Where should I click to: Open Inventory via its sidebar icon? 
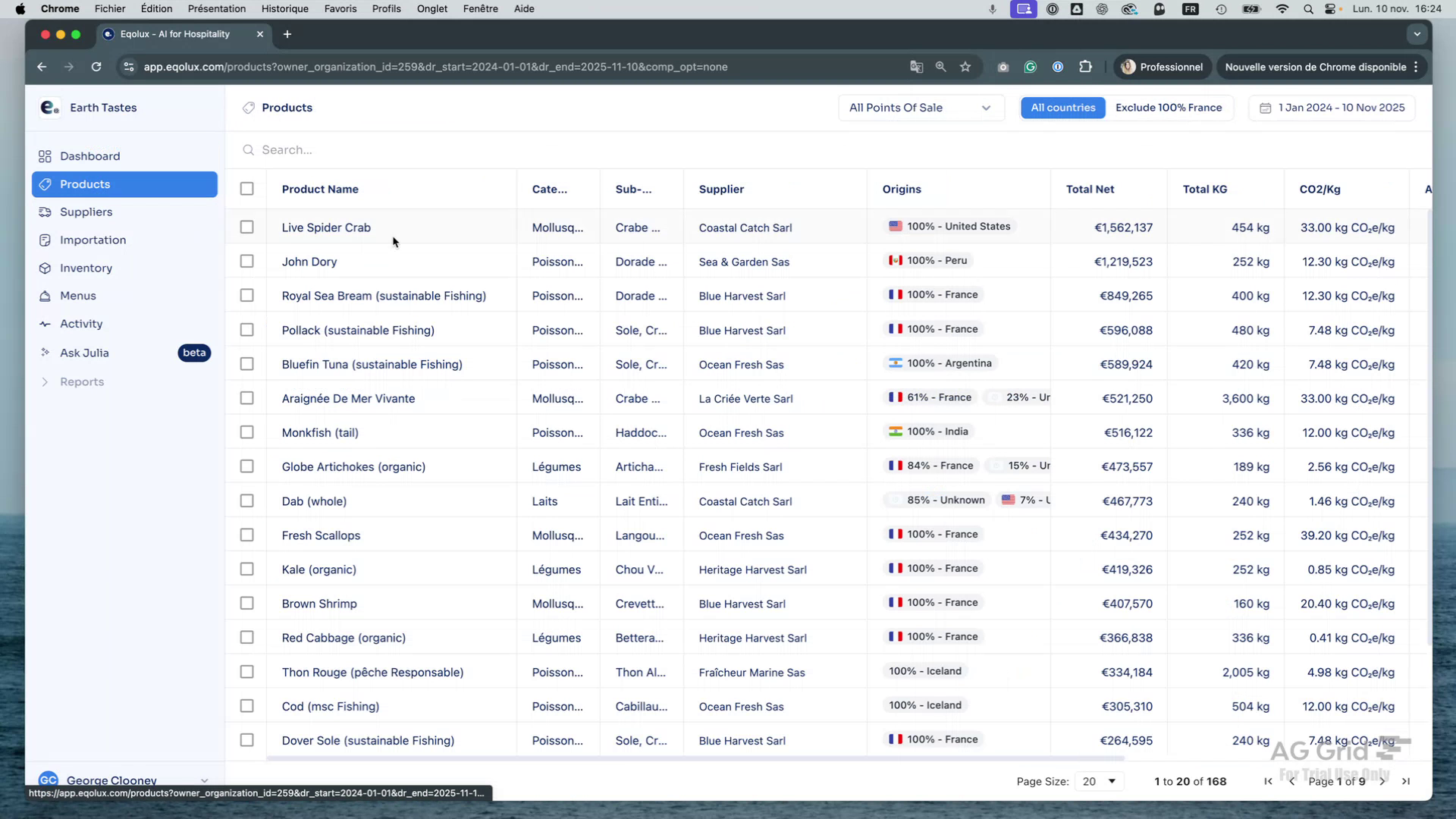[x=45, y=268]
